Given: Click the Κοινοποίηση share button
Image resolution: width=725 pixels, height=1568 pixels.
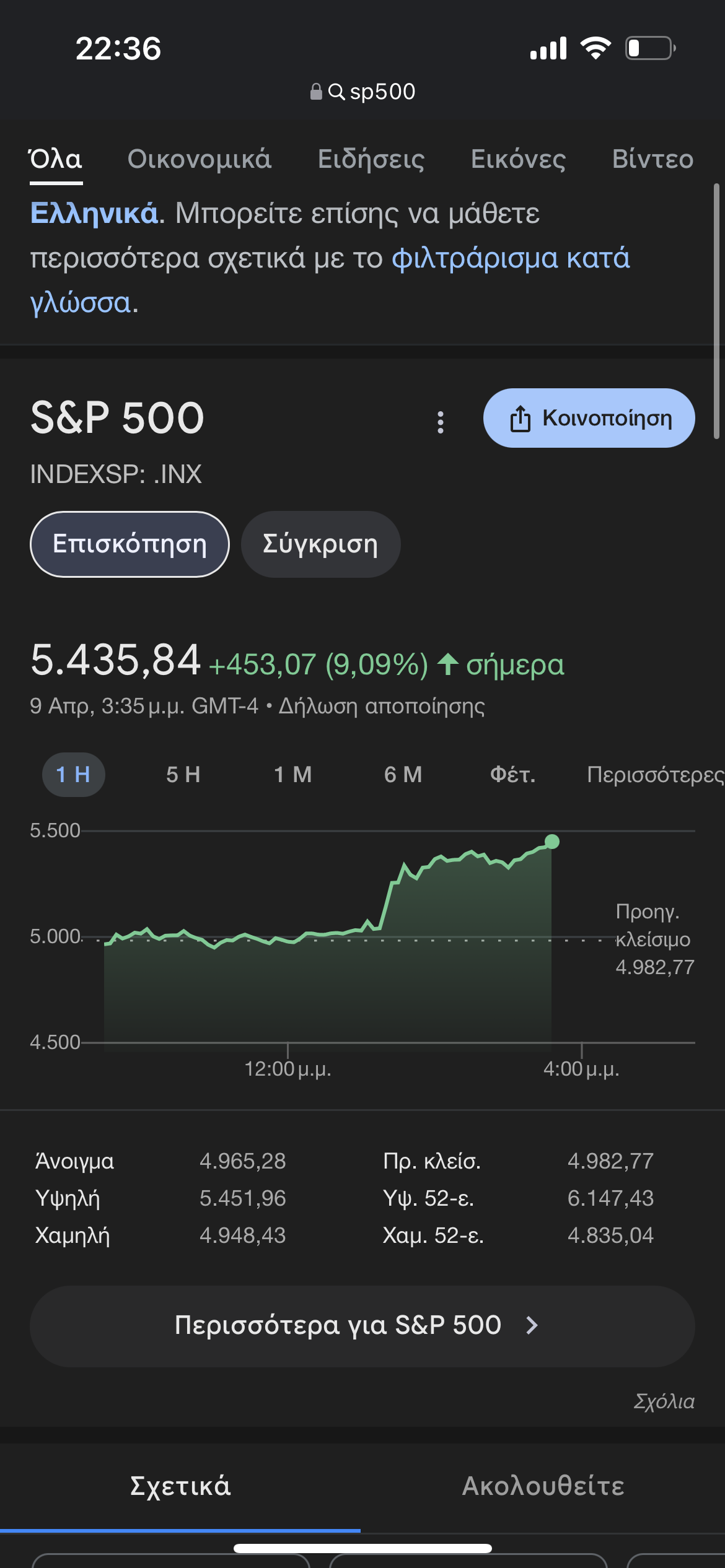Looking at the screenshot, I should pos(589,418).
